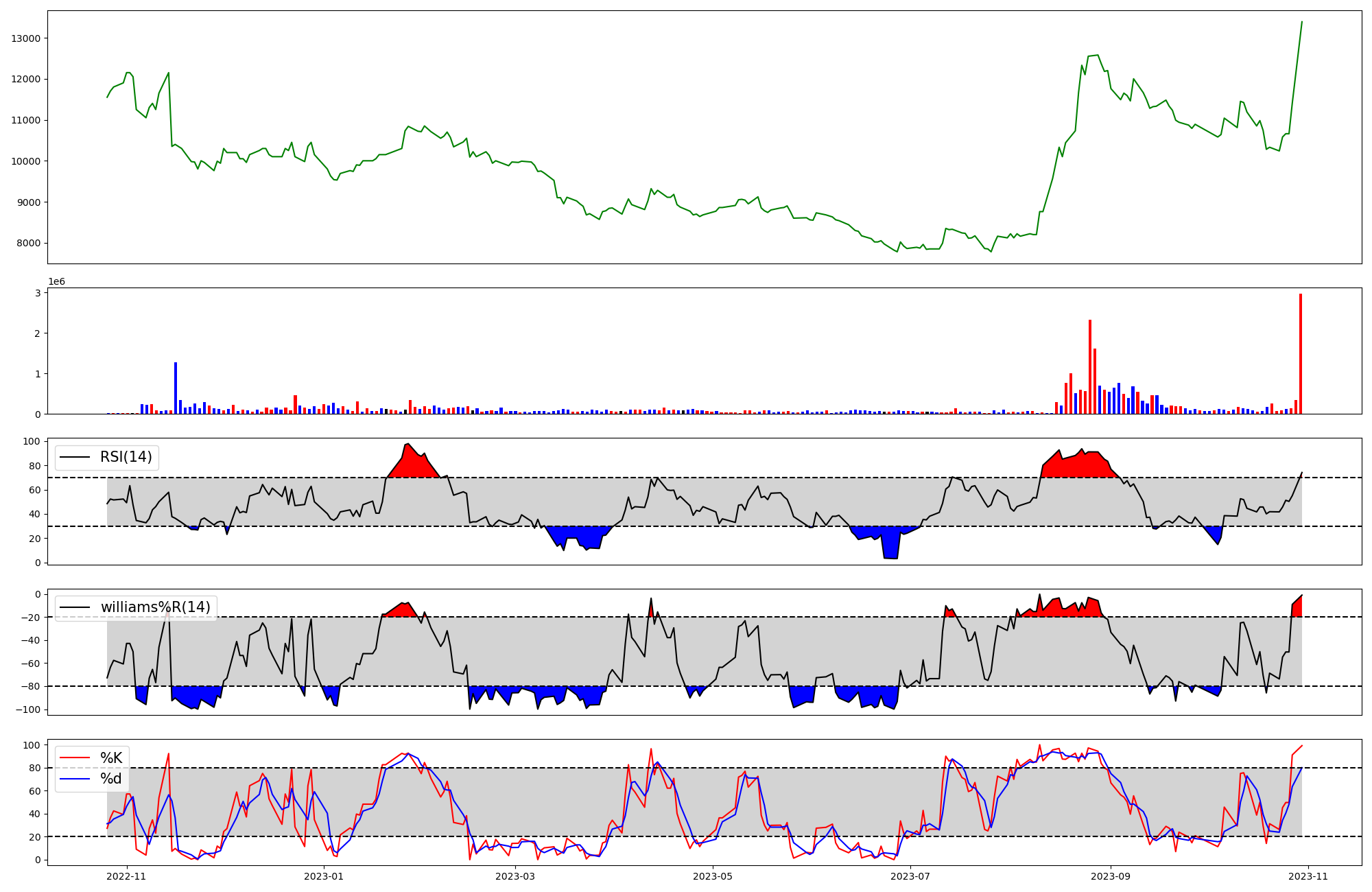Screen dimensions: 1372x892
Task: Click the tall red volume bar in late August 2023
Action: (x=1089, y=367)
